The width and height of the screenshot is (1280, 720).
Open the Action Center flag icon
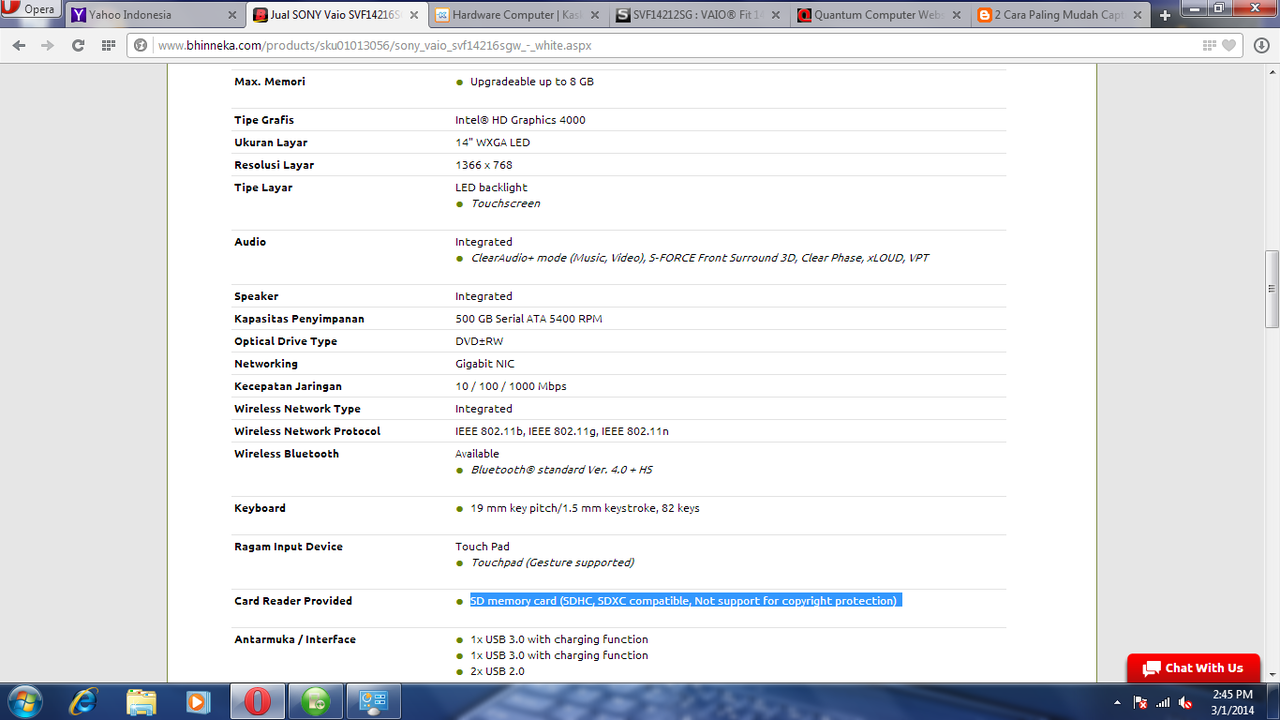click(x=1140, y=702)
